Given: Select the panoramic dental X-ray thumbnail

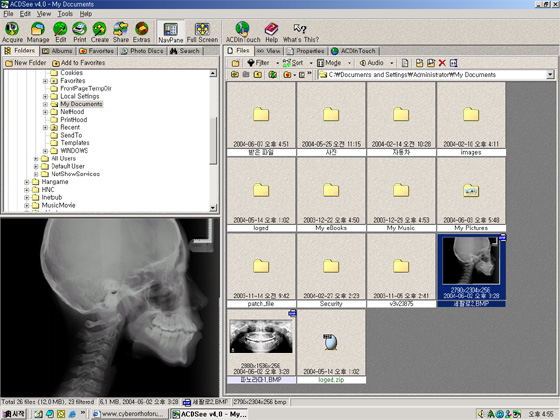Looking at the screenshot, I should pos(261,346).
